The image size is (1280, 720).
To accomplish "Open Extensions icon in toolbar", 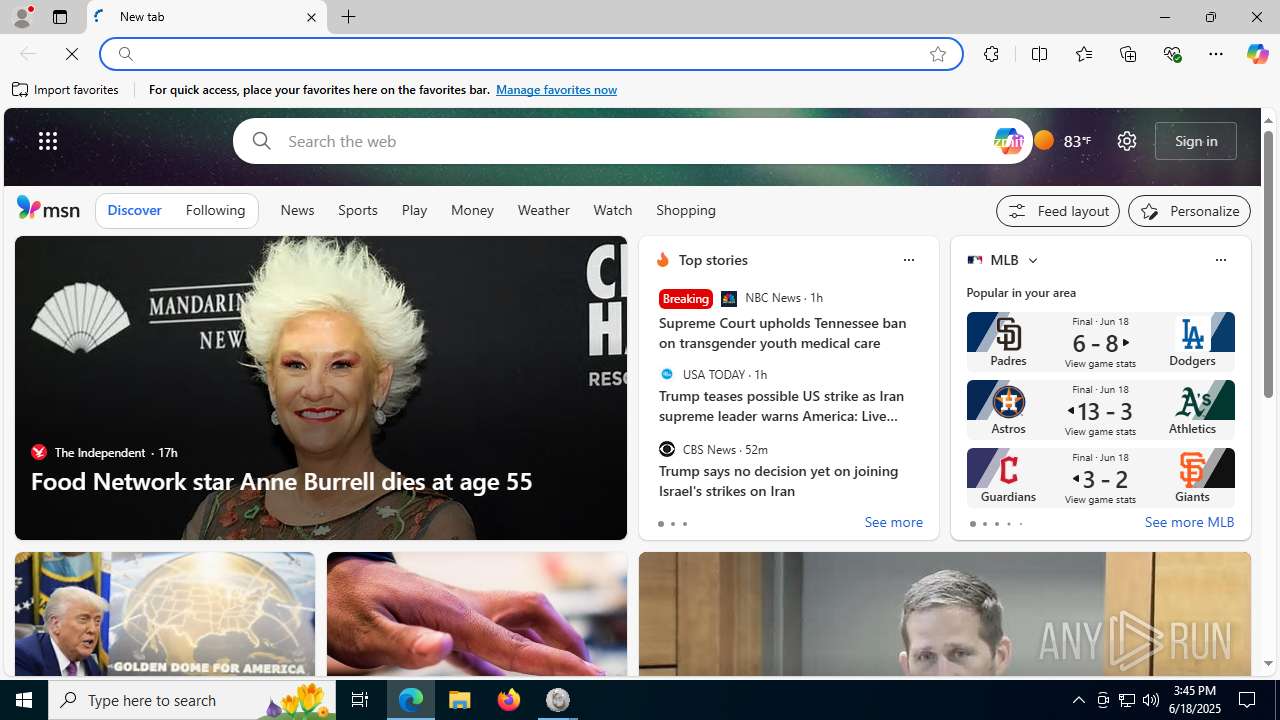I will [991, 54].
